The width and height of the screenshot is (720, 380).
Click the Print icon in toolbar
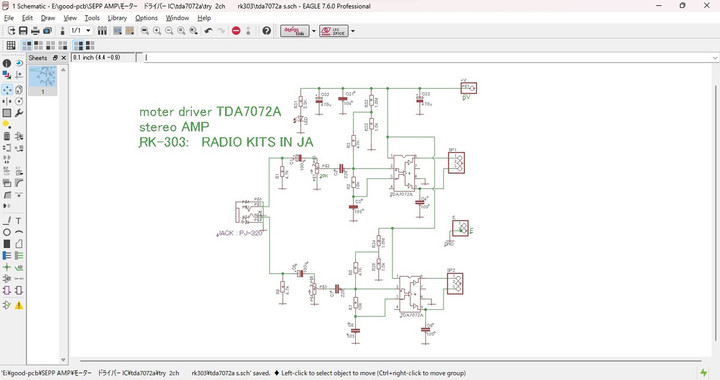tap(35, 31)
